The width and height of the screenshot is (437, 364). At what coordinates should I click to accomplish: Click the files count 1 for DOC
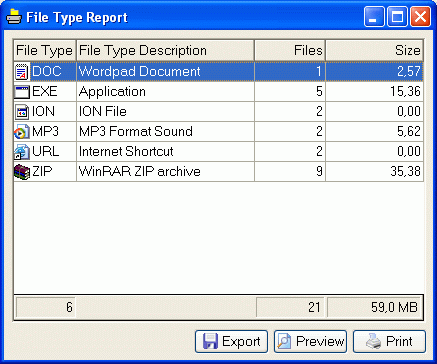319,71
